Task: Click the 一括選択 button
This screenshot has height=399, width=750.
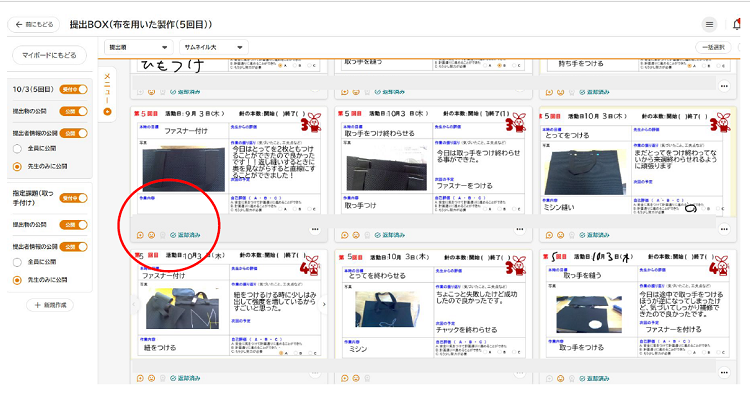Action: 713,47
